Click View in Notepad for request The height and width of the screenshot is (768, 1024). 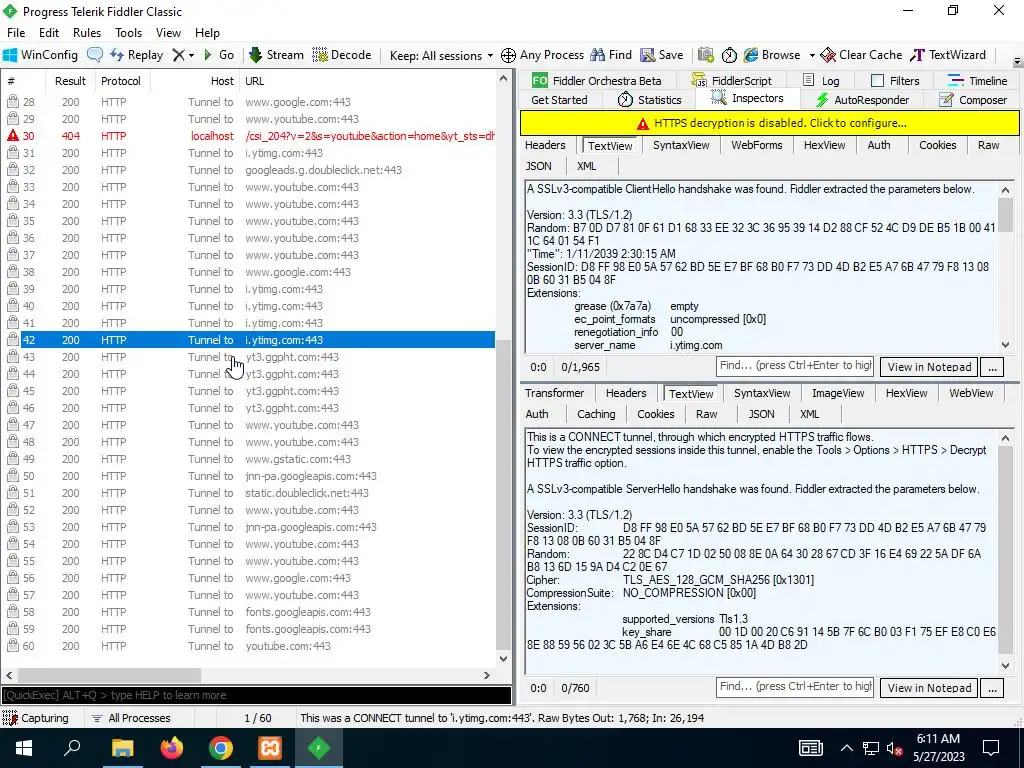[929, 367]
